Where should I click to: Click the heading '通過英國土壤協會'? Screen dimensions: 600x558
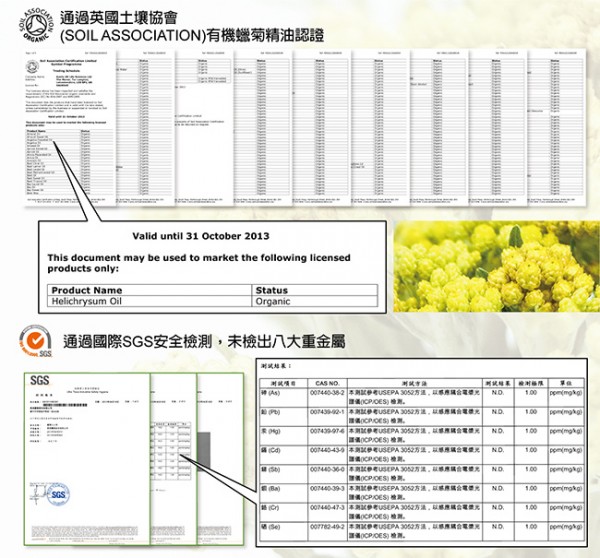tap(119, 18)
